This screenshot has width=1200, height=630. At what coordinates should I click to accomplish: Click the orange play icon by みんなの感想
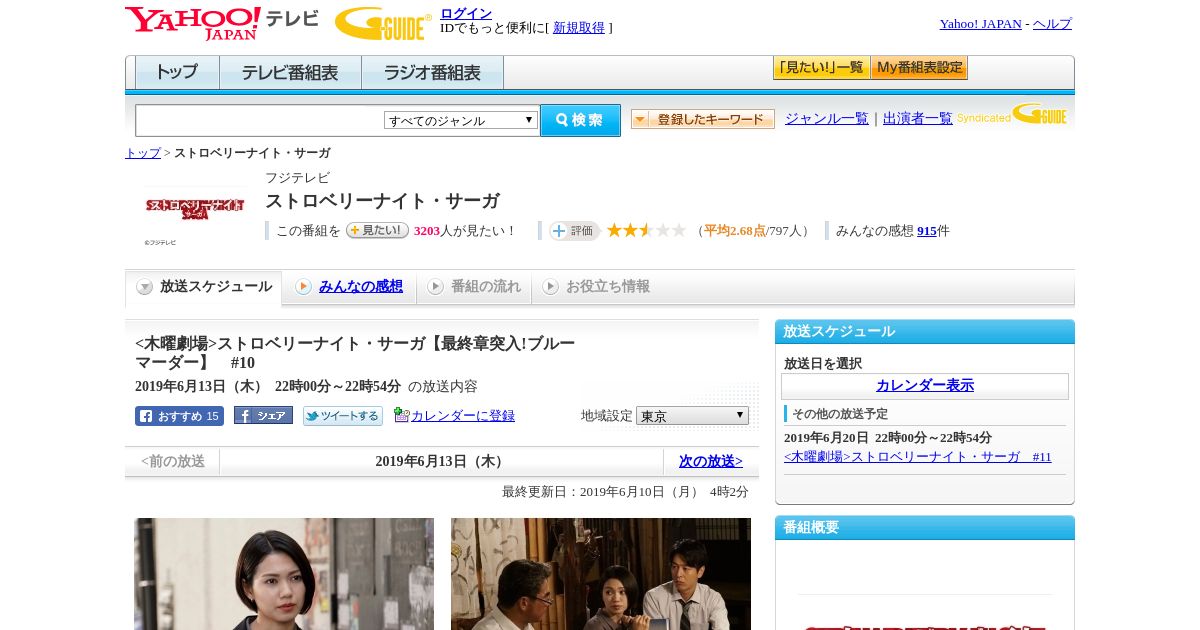click(303, 287)
